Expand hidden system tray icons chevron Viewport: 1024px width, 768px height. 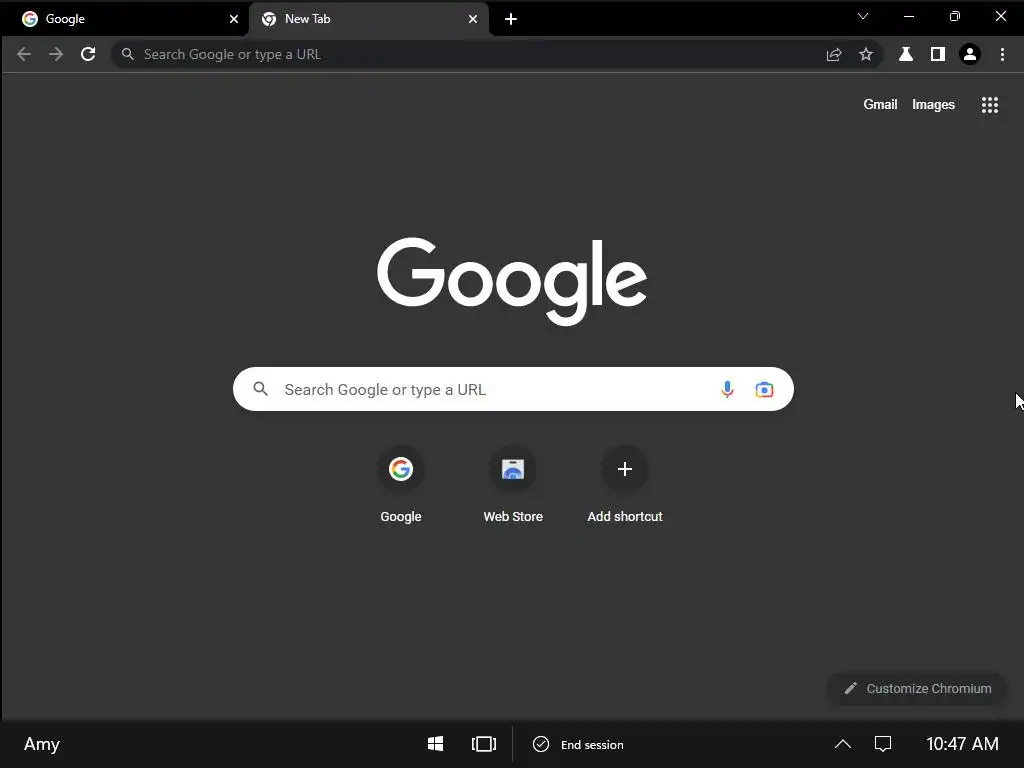pyautogui.click(x=843, y=744)
